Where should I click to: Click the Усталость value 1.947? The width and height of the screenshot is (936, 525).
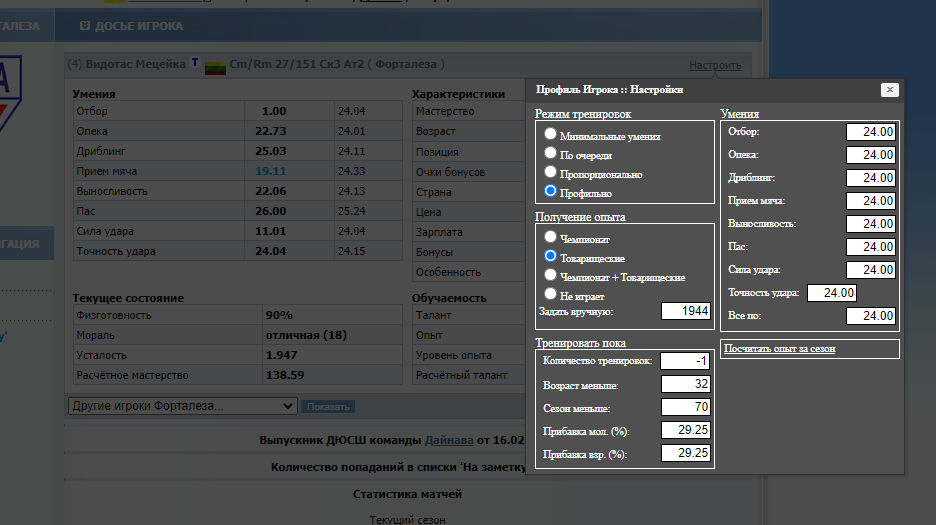point(281,355)
